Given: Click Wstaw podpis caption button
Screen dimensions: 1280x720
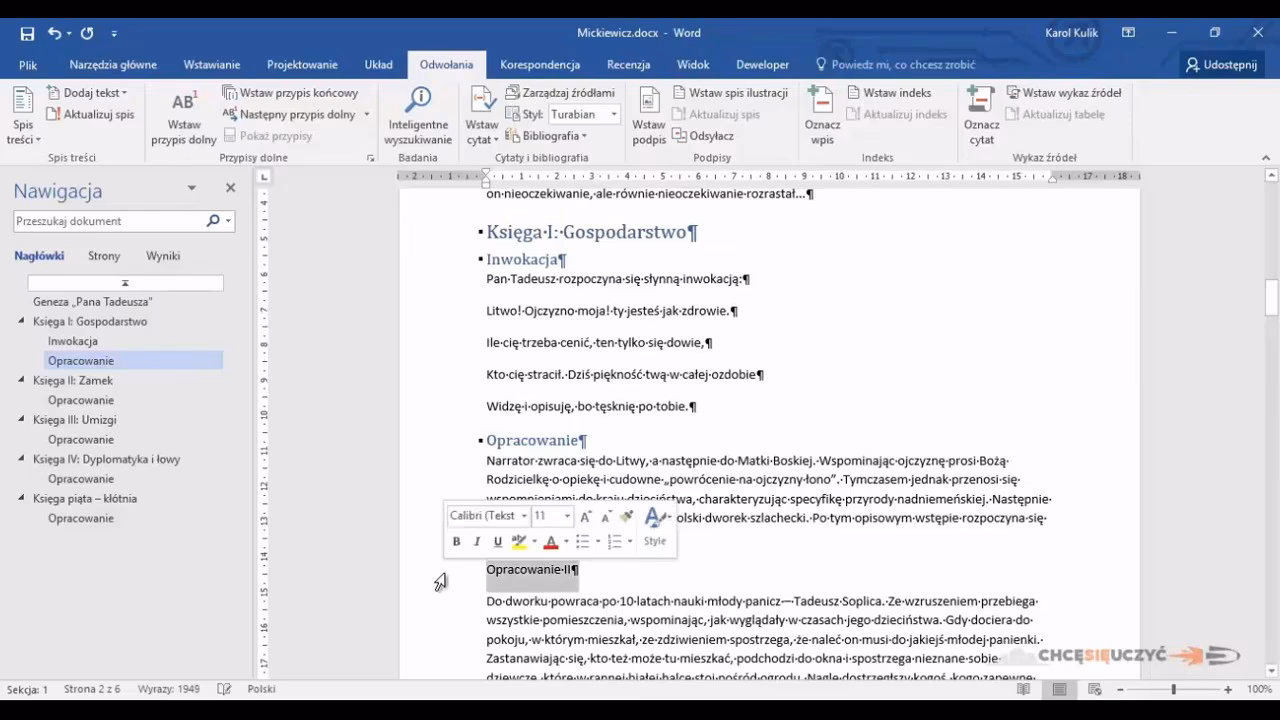Looking at the screenshot, I should pos(649,118).
